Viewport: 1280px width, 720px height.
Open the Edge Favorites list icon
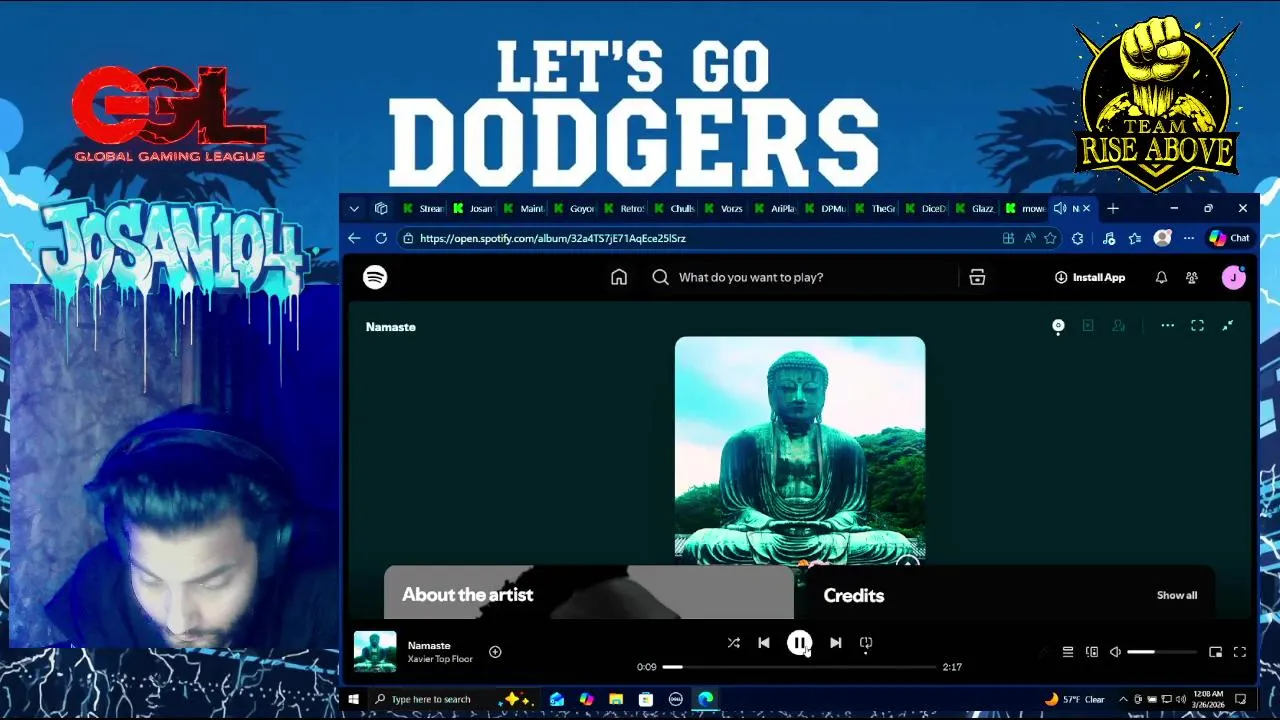pyautogui.click(x=1134, y=238)
